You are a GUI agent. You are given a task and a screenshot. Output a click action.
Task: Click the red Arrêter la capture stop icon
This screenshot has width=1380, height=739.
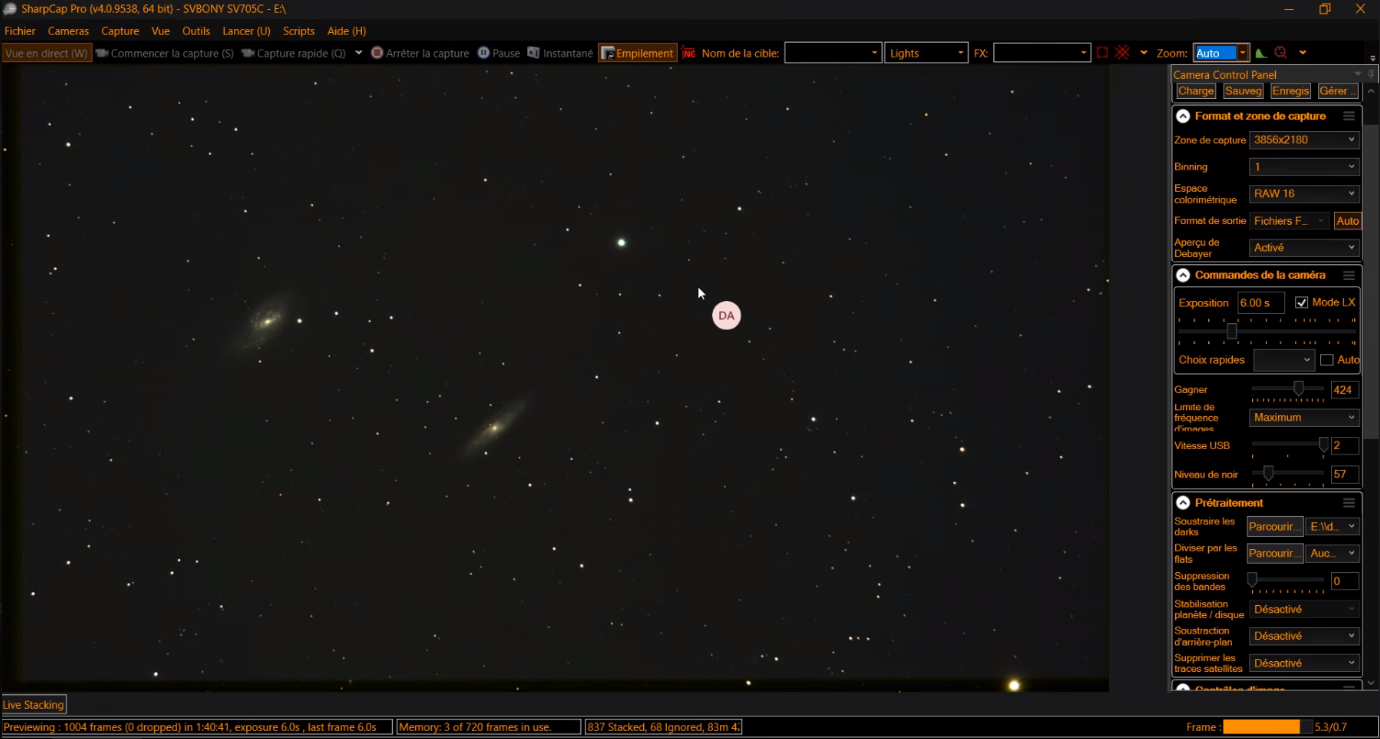(377, 53)
